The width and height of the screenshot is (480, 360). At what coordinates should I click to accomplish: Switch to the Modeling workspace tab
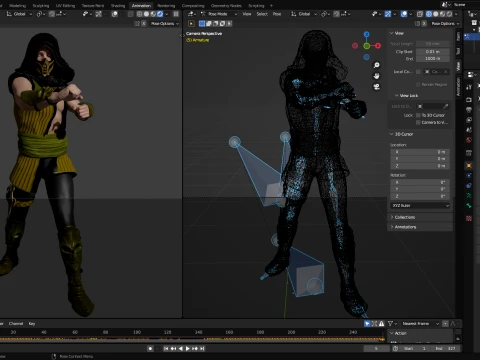click(x=17, y=6)
